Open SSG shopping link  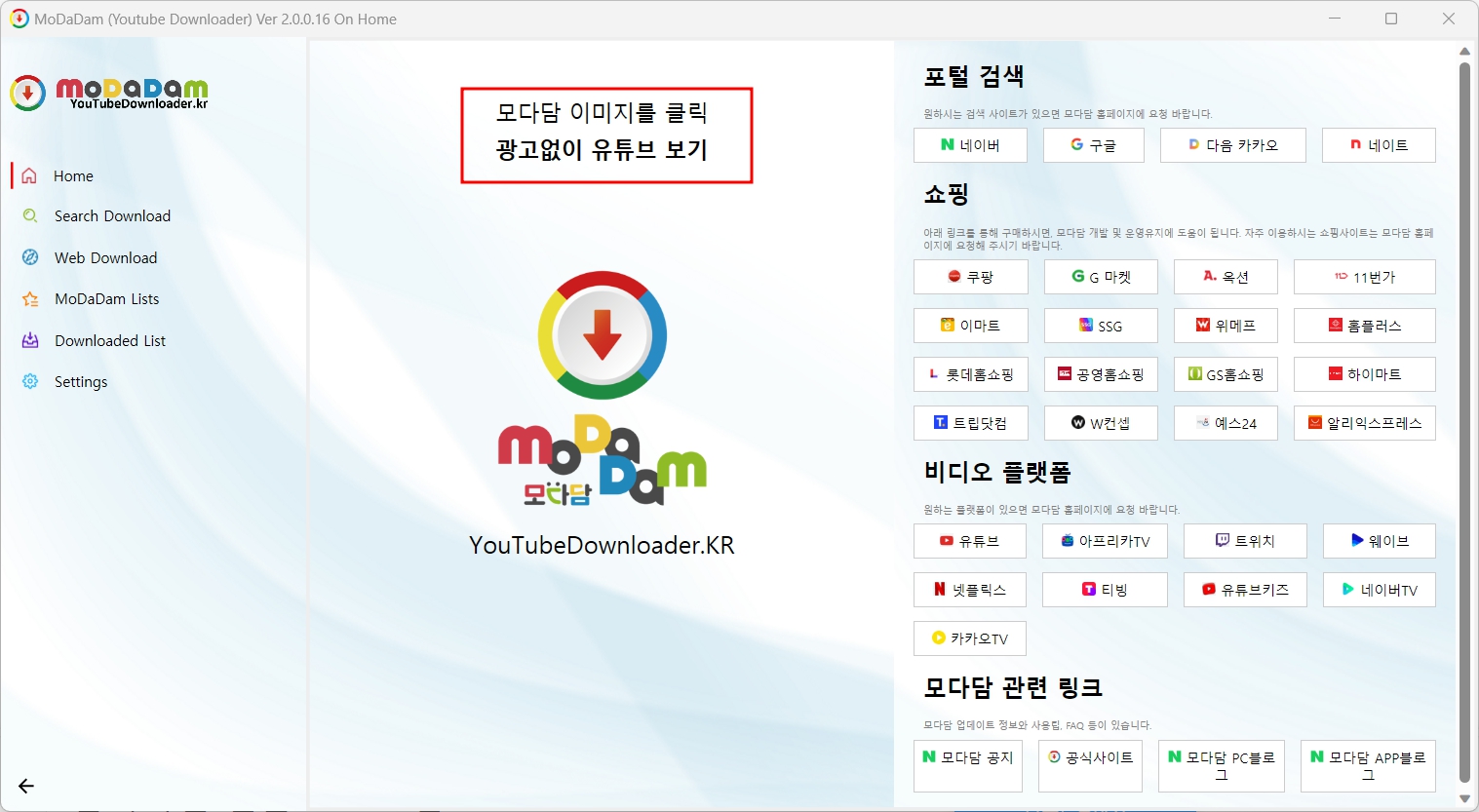point(1101,326)
